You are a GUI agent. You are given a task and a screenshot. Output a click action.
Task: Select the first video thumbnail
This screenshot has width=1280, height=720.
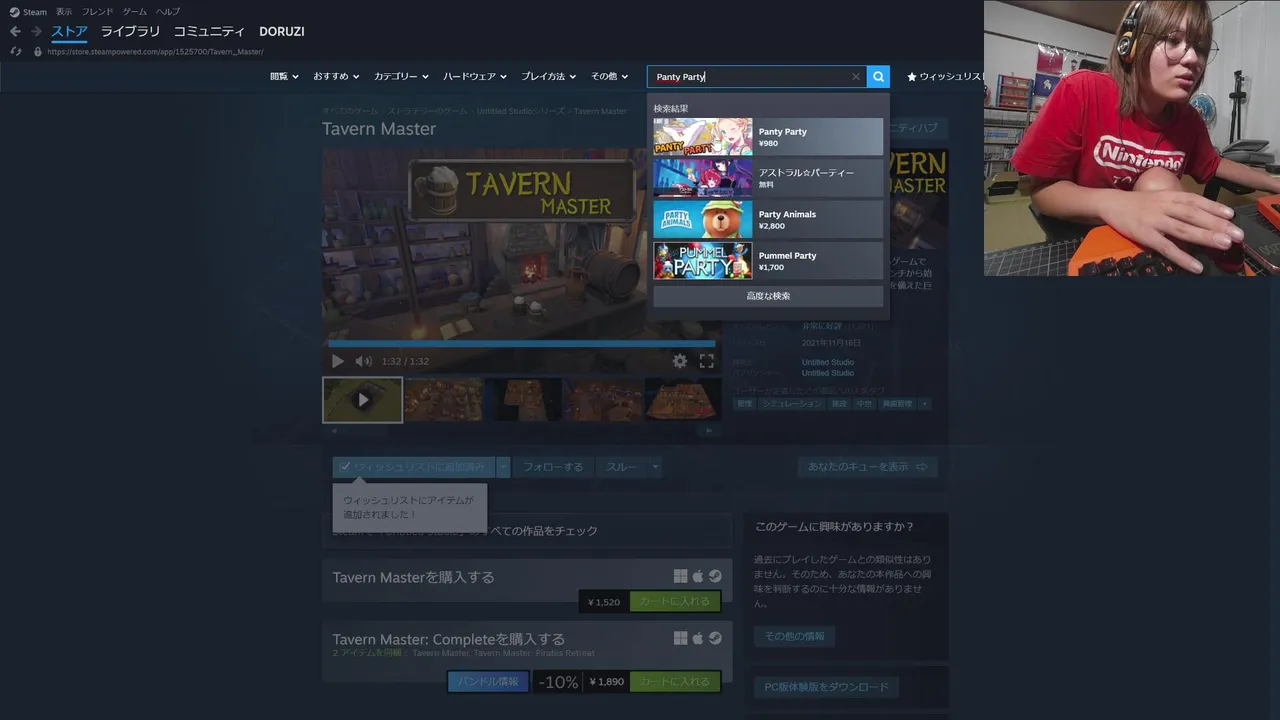coord(362,399)
